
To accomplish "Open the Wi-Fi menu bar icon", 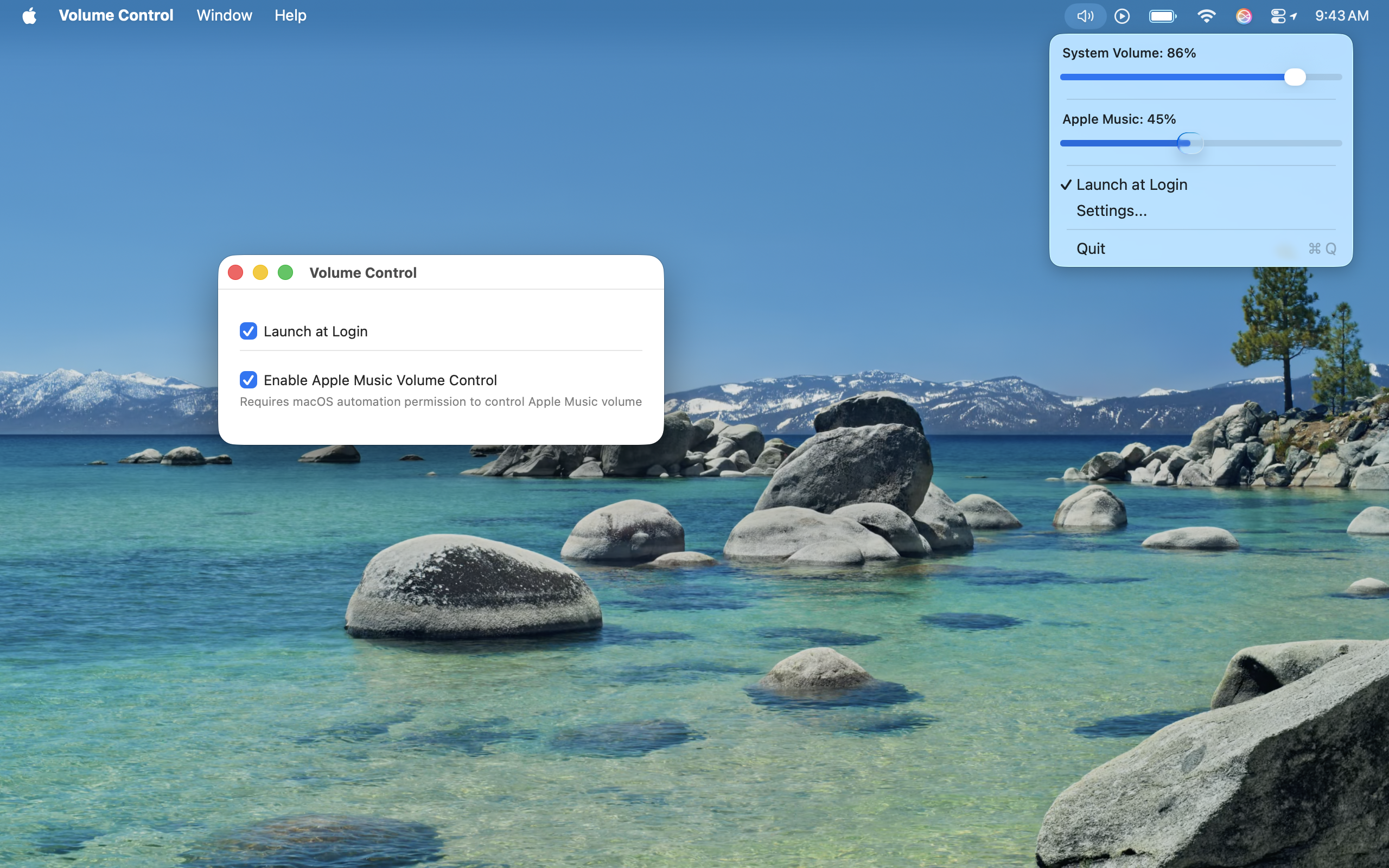I will coord(1206,16).
